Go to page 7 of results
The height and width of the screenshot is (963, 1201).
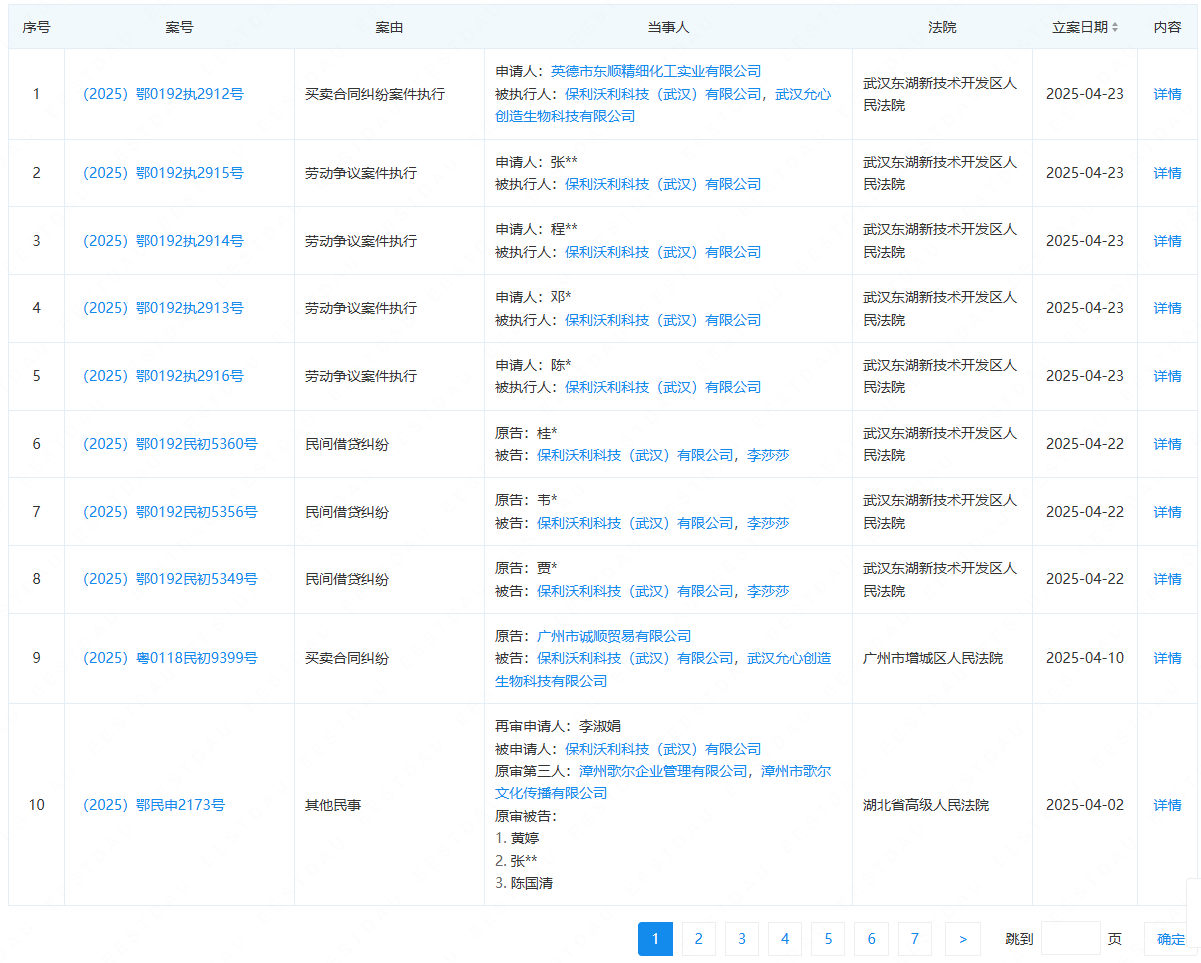coord(914,939)
